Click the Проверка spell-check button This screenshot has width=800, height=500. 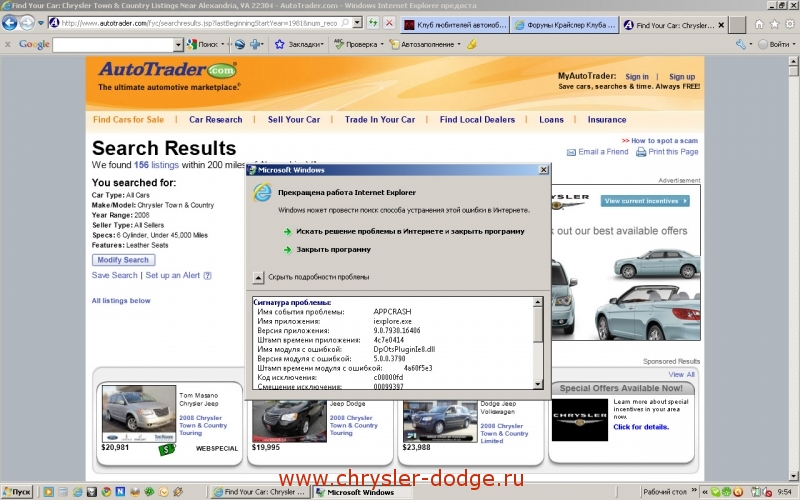pyautogui.click(x=356, y=44)
